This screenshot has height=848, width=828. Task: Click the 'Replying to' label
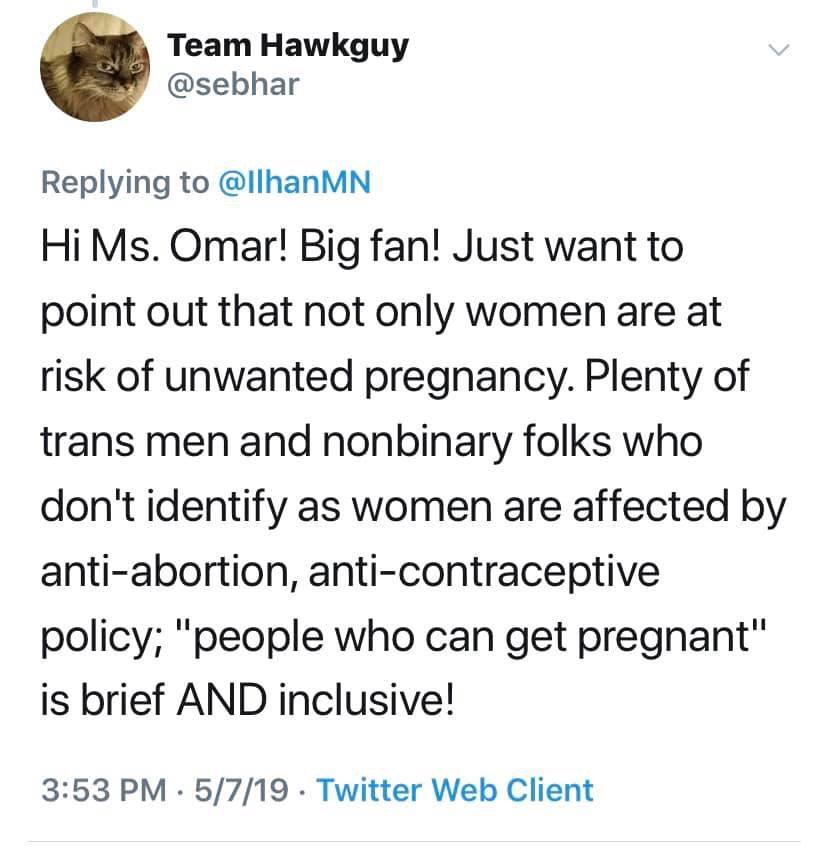125,183
